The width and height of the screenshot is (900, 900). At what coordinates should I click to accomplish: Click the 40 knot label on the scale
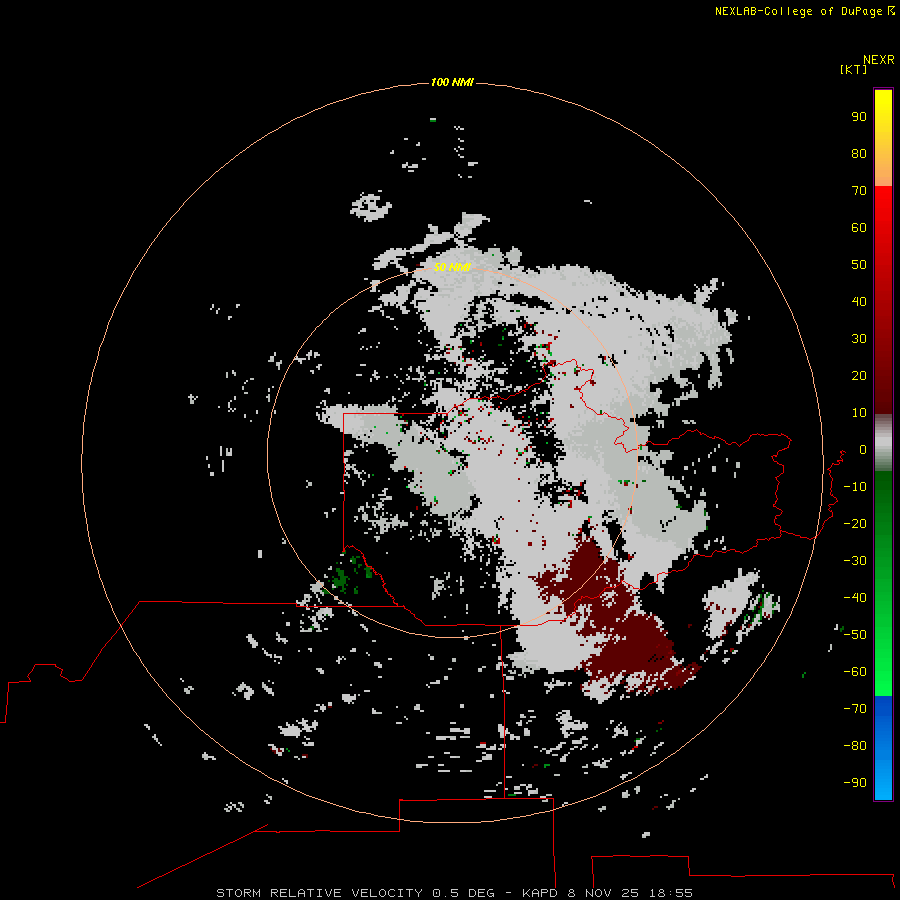(x=859, y=301)
